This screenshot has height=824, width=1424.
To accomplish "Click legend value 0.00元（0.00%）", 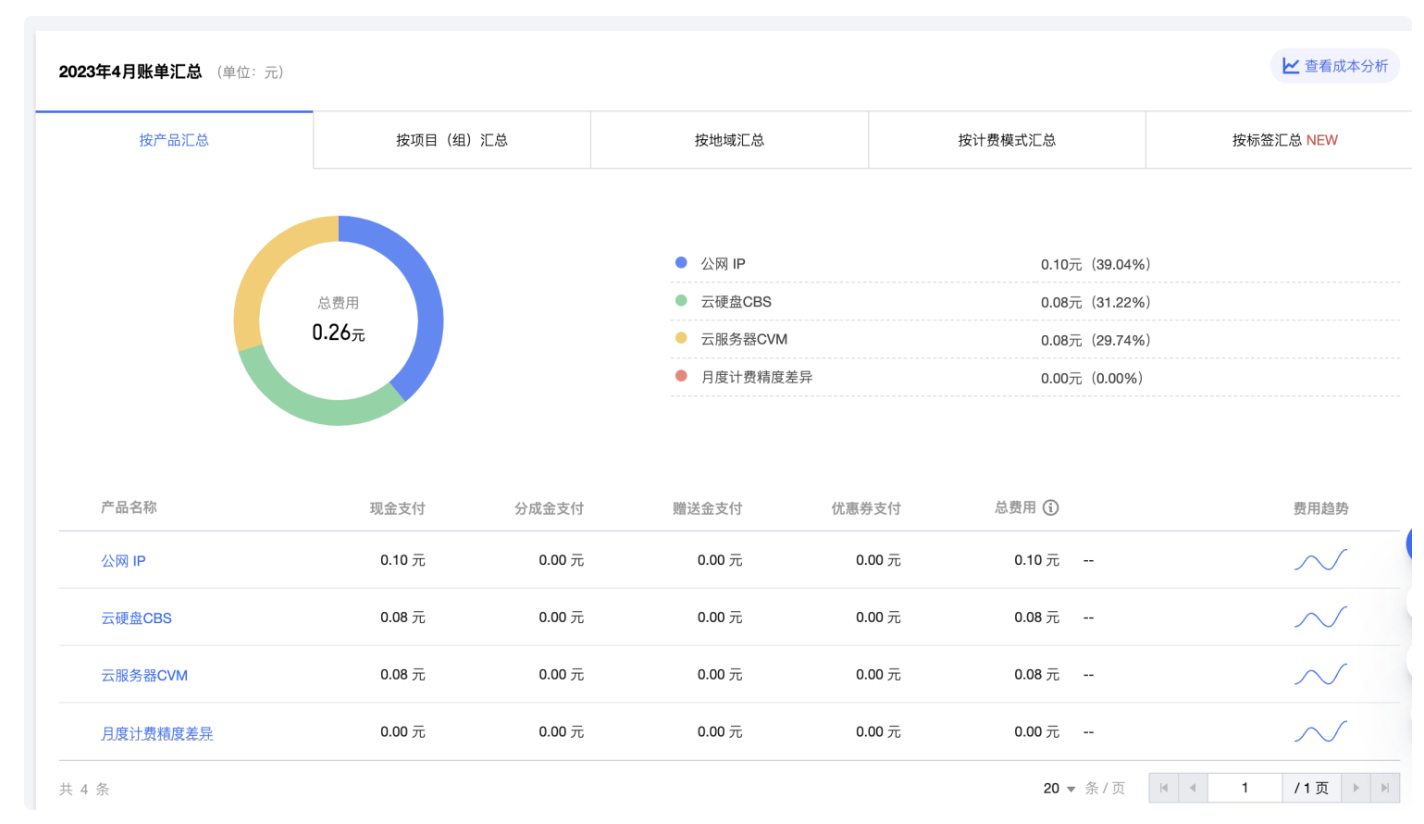I will (1092, 378).
